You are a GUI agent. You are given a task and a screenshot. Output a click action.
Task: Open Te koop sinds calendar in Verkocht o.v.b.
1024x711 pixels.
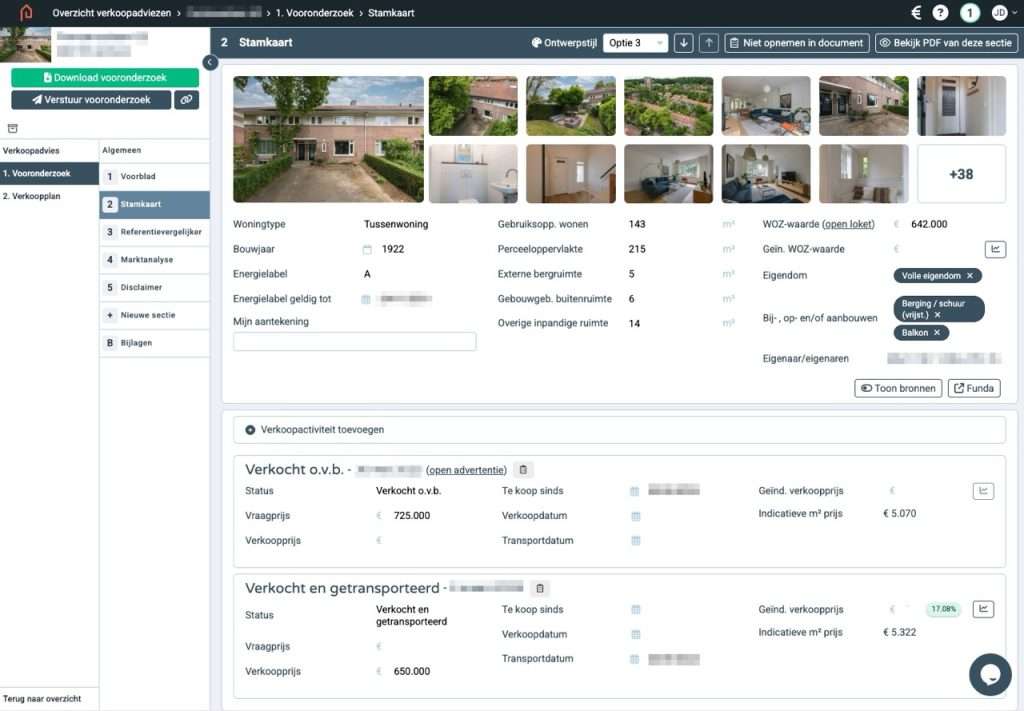click(x=635, y=491)
